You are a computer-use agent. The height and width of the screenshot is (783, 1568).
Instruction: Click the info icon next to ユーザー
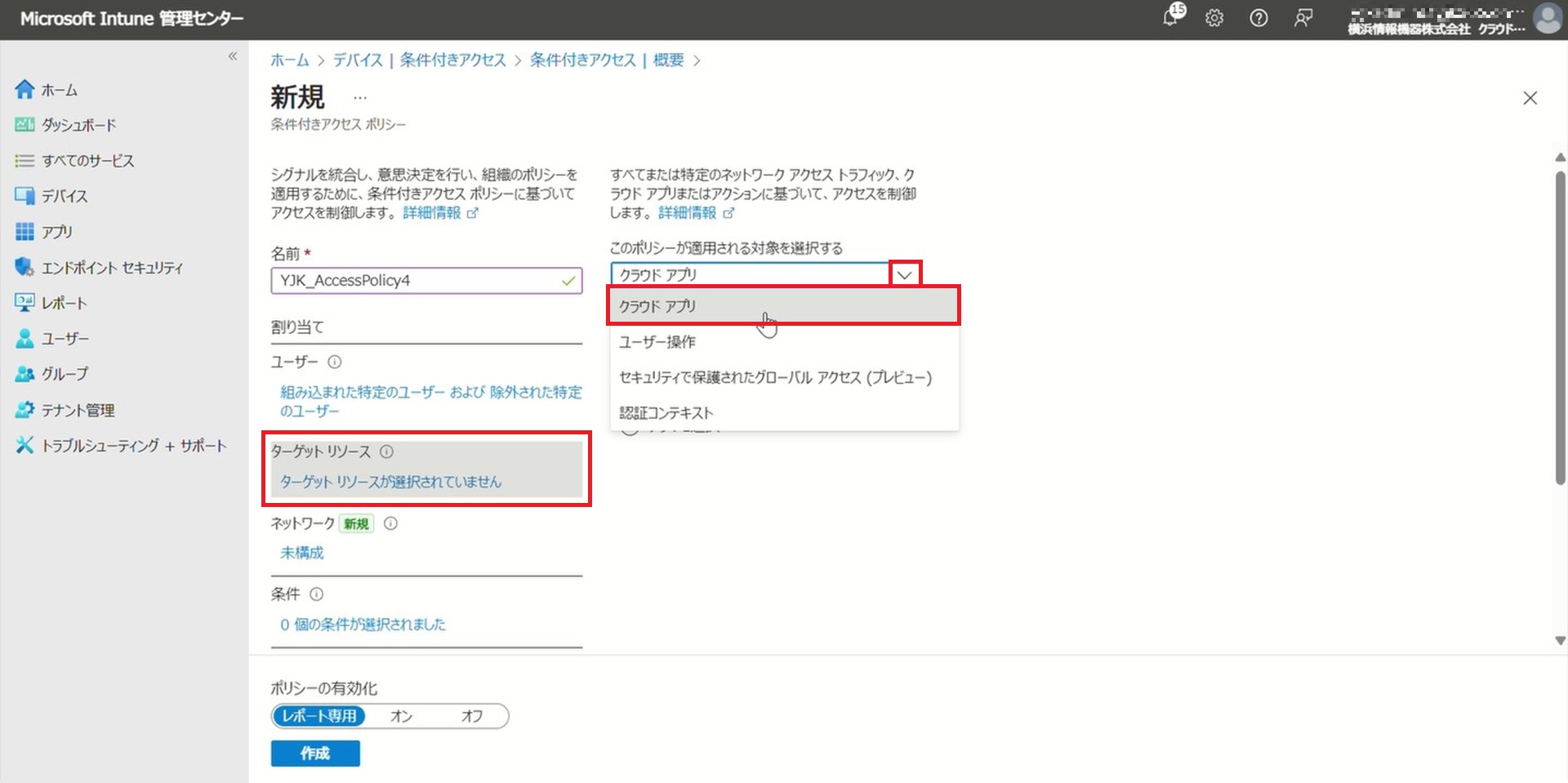(x=335, y=362)
